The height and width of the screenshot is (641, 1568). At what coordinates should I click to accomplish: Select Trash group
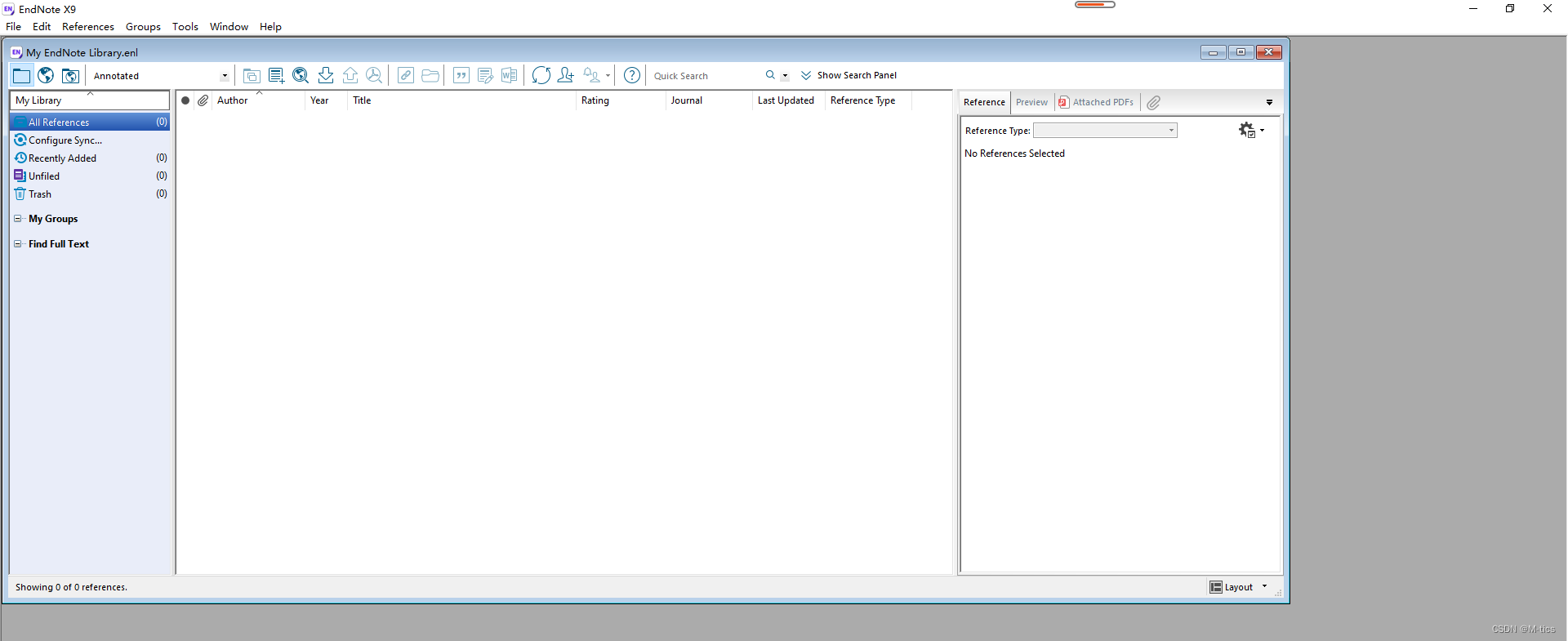tap(90, 194)
